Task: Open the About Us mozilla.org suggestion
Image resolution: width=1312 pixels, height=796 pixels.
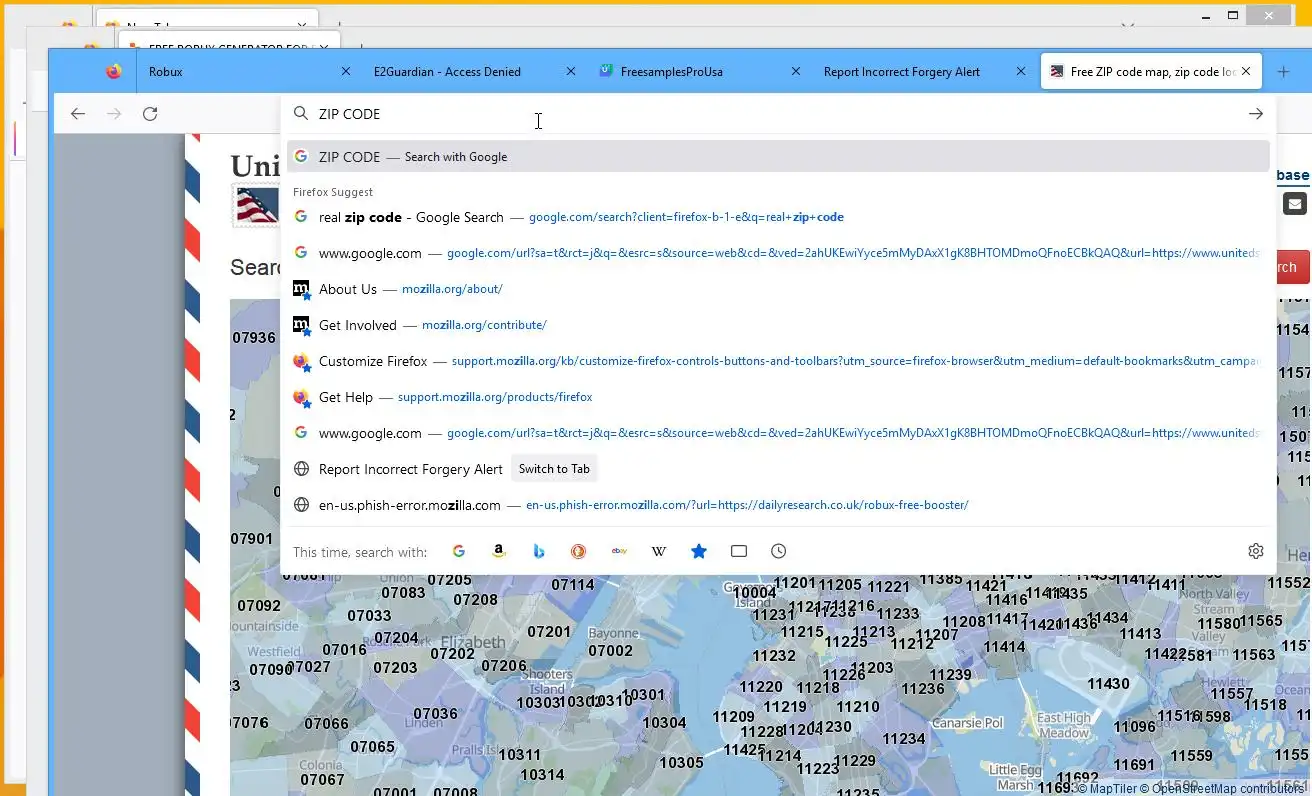Action: [x=778, y=289]
